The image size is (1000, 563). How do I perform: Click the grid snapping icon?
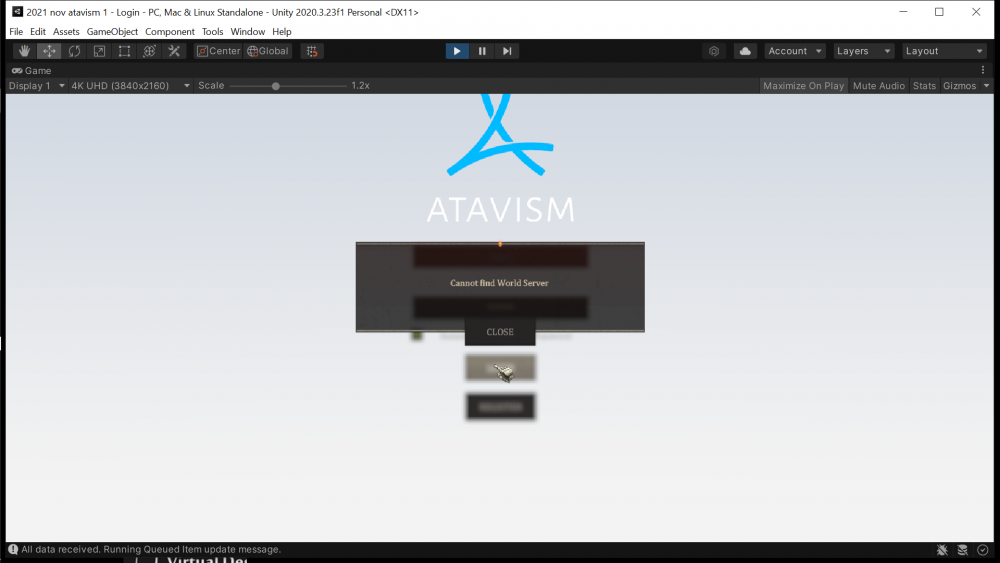pyautogui.click(x=312, y=51)
